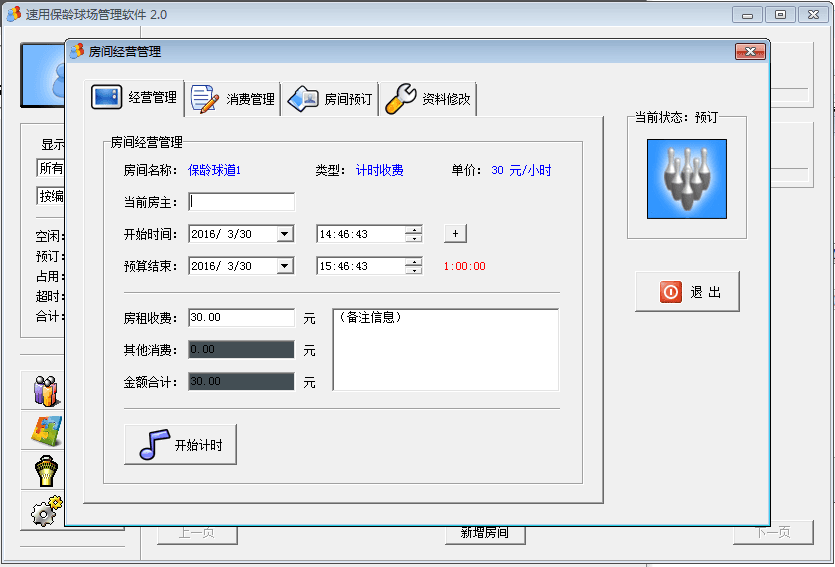The image size is (835, 567).
Task: Close the 房间经营管理 dialog
Action: [x=749, y=52]
